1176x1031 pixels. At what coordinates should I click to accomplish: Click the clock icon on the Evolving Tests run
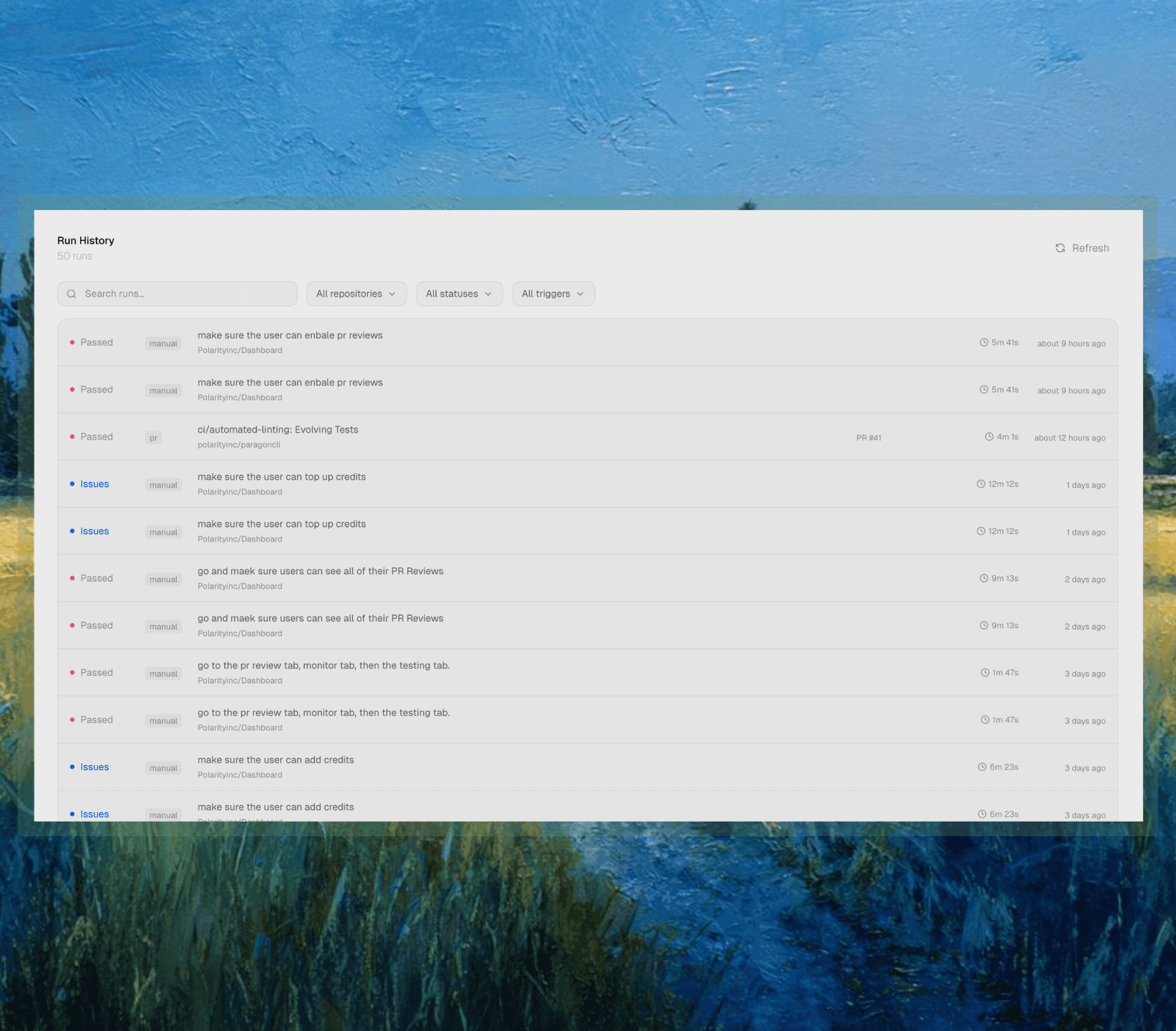click(x=989, y=437)
